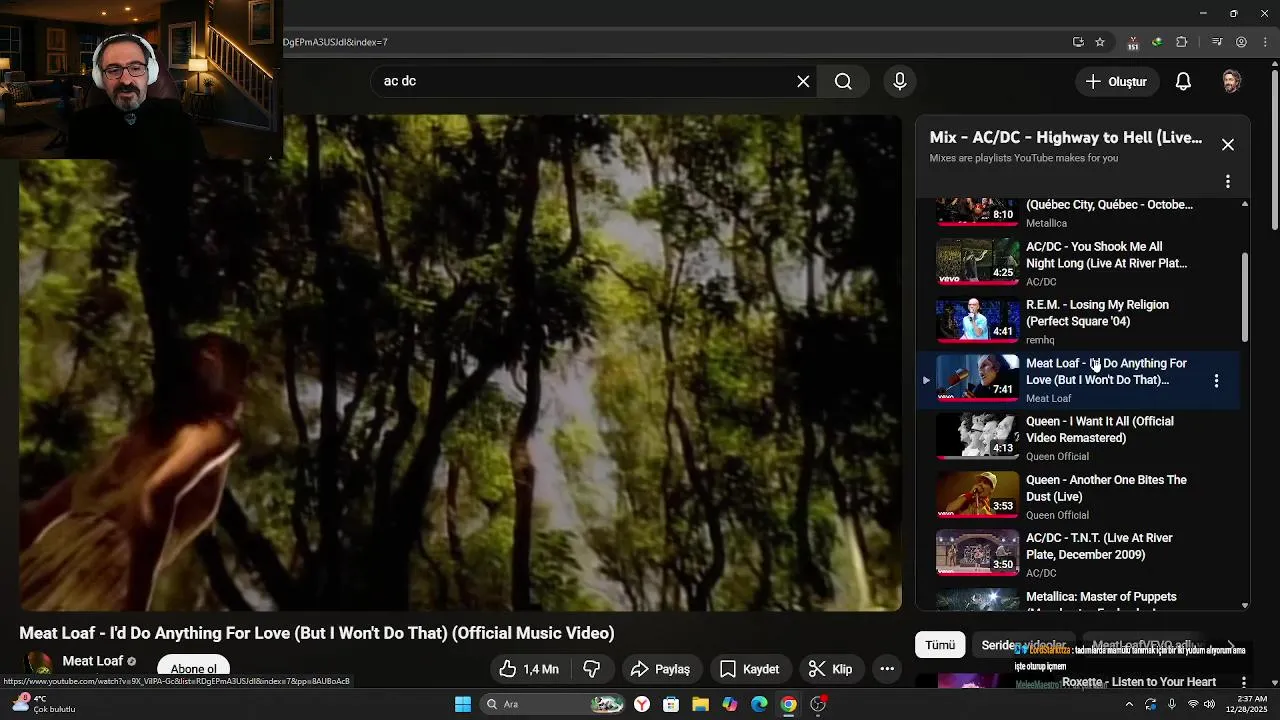Screen dimensions: 1280x720
Task: Open Microsoft Edge from taskbar
Action: point(759,704)
